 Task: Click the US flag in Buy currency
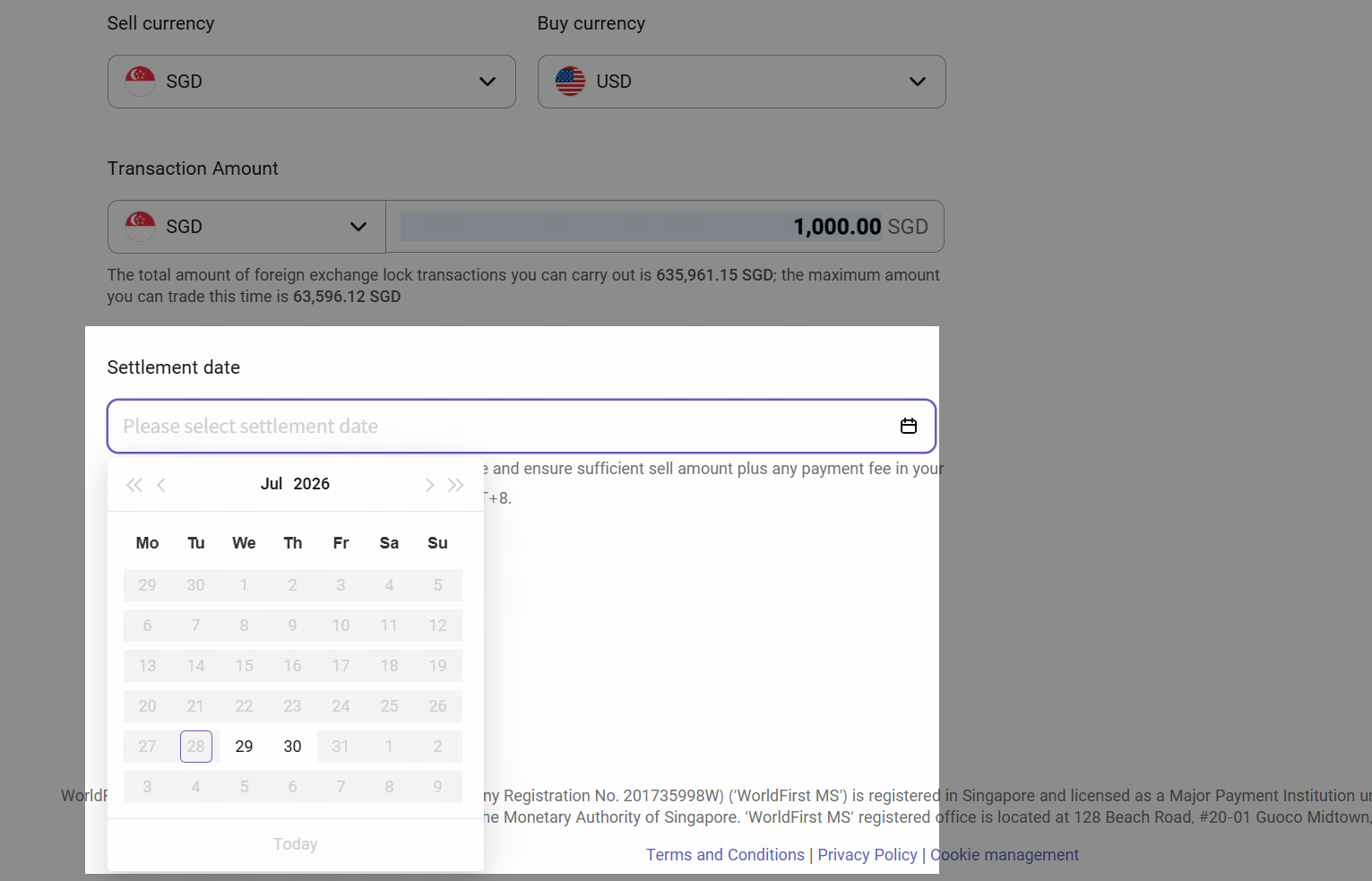(570, 82)
